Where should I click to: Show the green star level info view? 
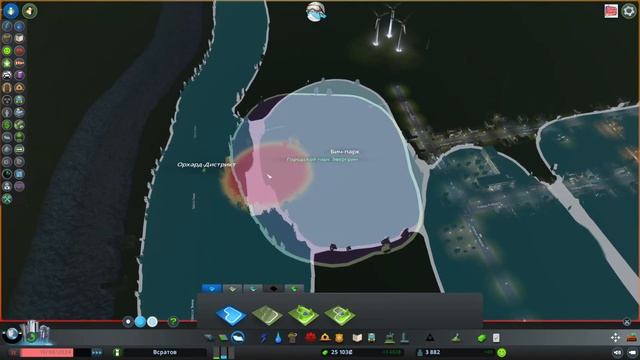(x=7, y=63)
